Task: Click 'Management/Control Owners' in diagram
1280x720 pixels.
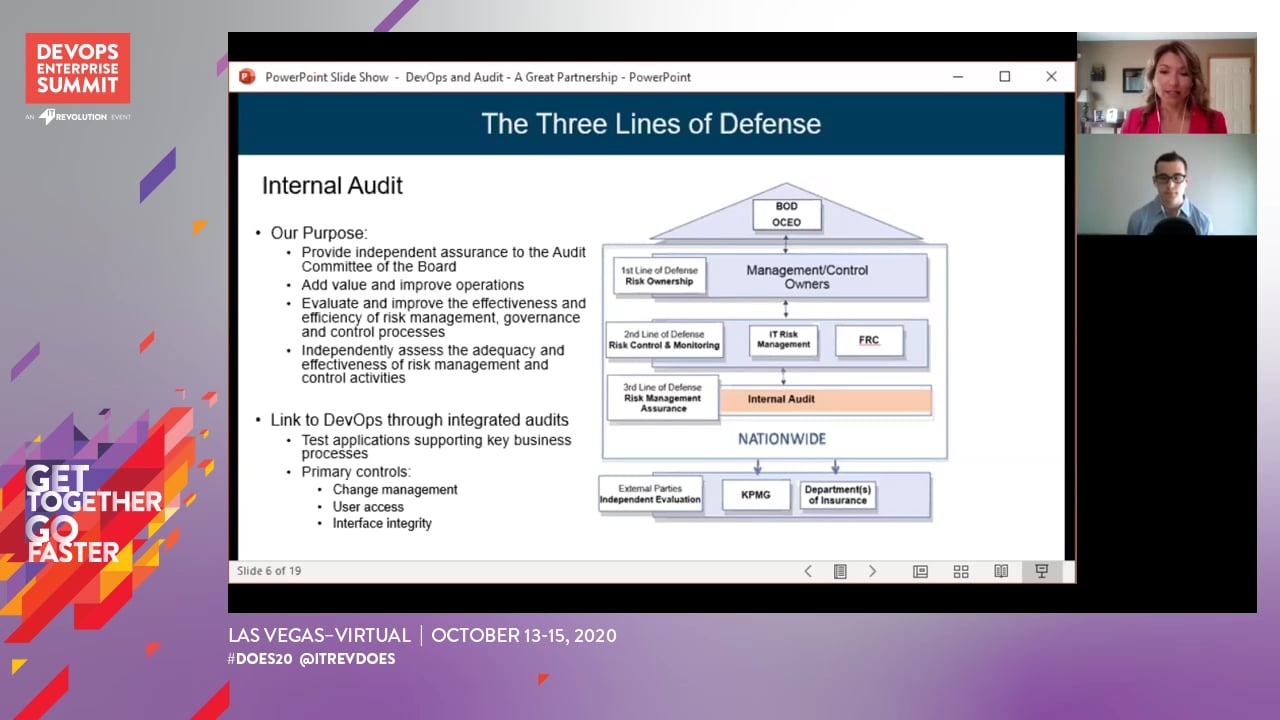Action: (807, 277)
